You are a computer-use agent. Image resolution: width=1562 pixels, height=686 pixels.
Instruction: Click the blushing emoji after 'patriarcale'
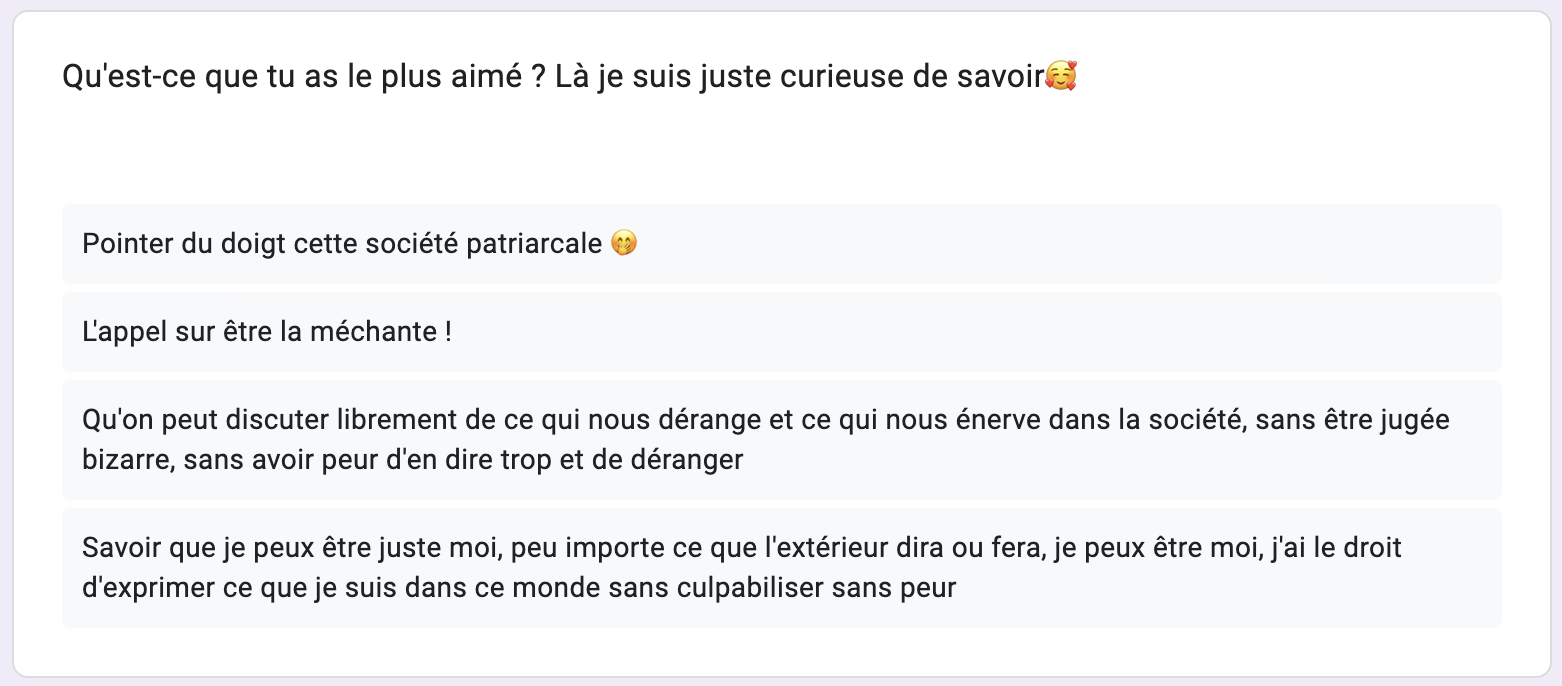point(624,244)
